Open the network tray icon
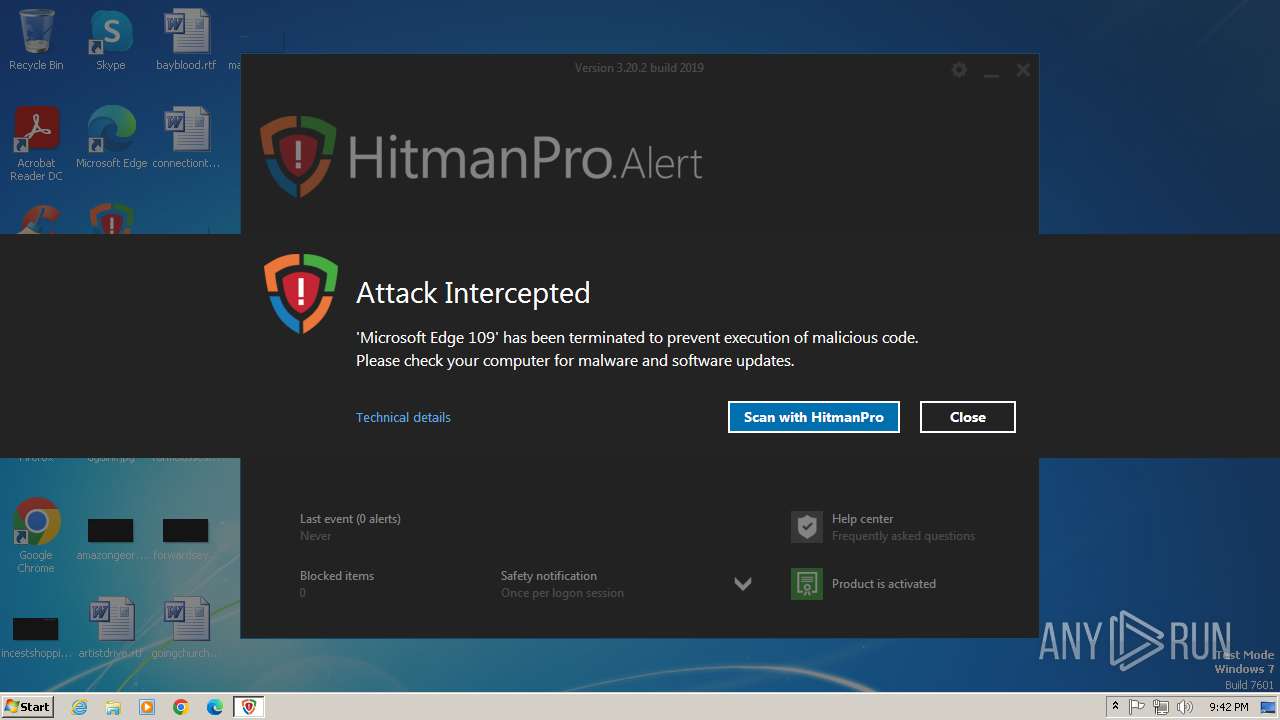This screenshot has width=1280, height=720. click(1161, 707)
